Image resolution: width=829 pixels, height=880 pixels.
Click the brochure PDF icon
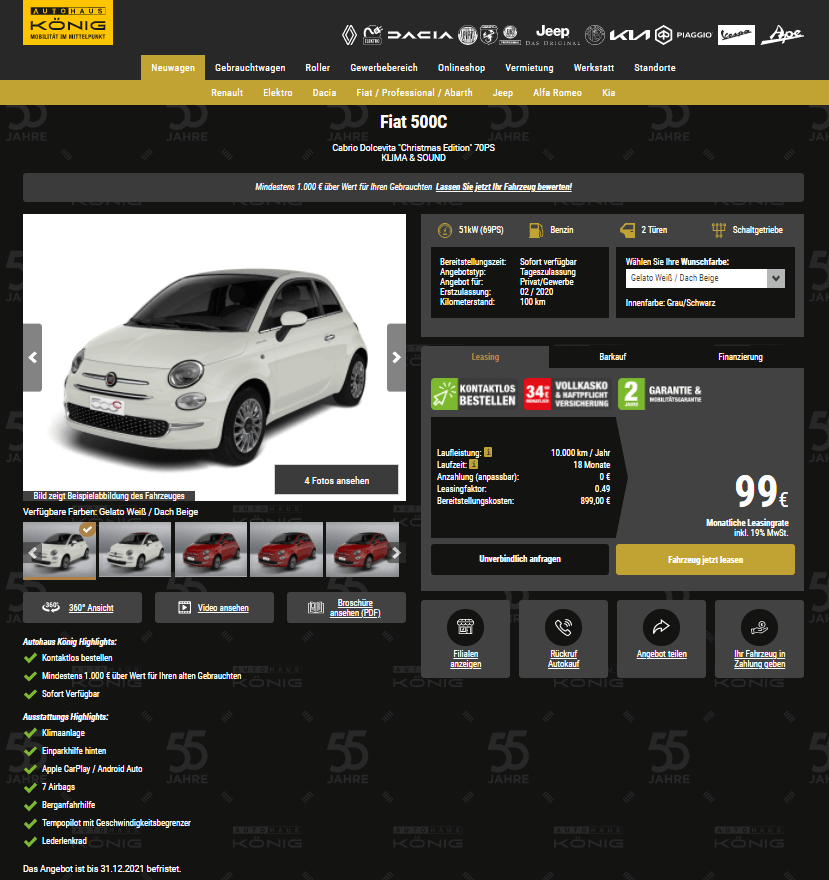(x=316, y=607)
